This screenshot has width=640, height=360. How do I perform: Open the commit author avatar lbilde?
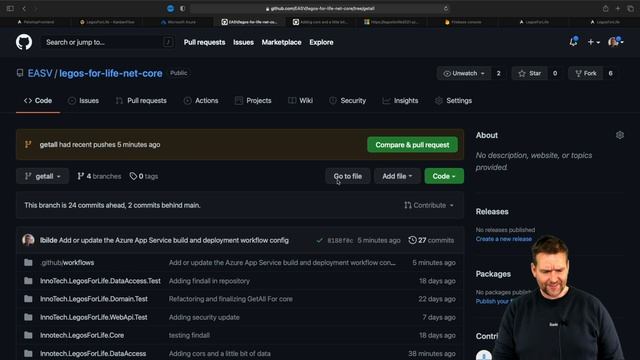point(28,240)
